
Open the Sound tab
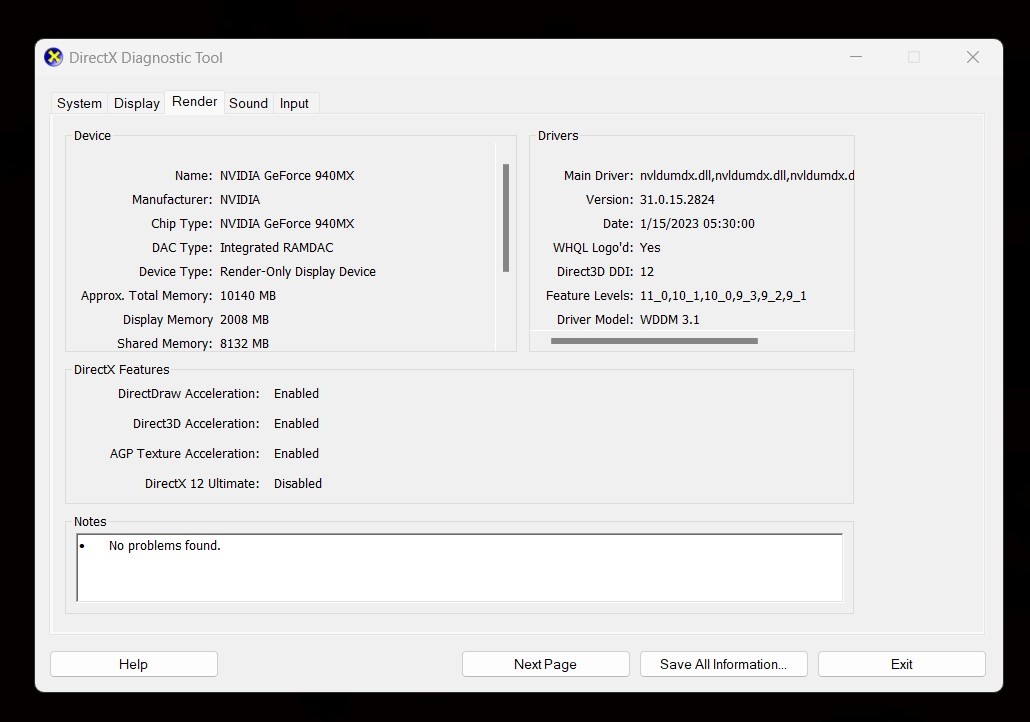(248, 103)
